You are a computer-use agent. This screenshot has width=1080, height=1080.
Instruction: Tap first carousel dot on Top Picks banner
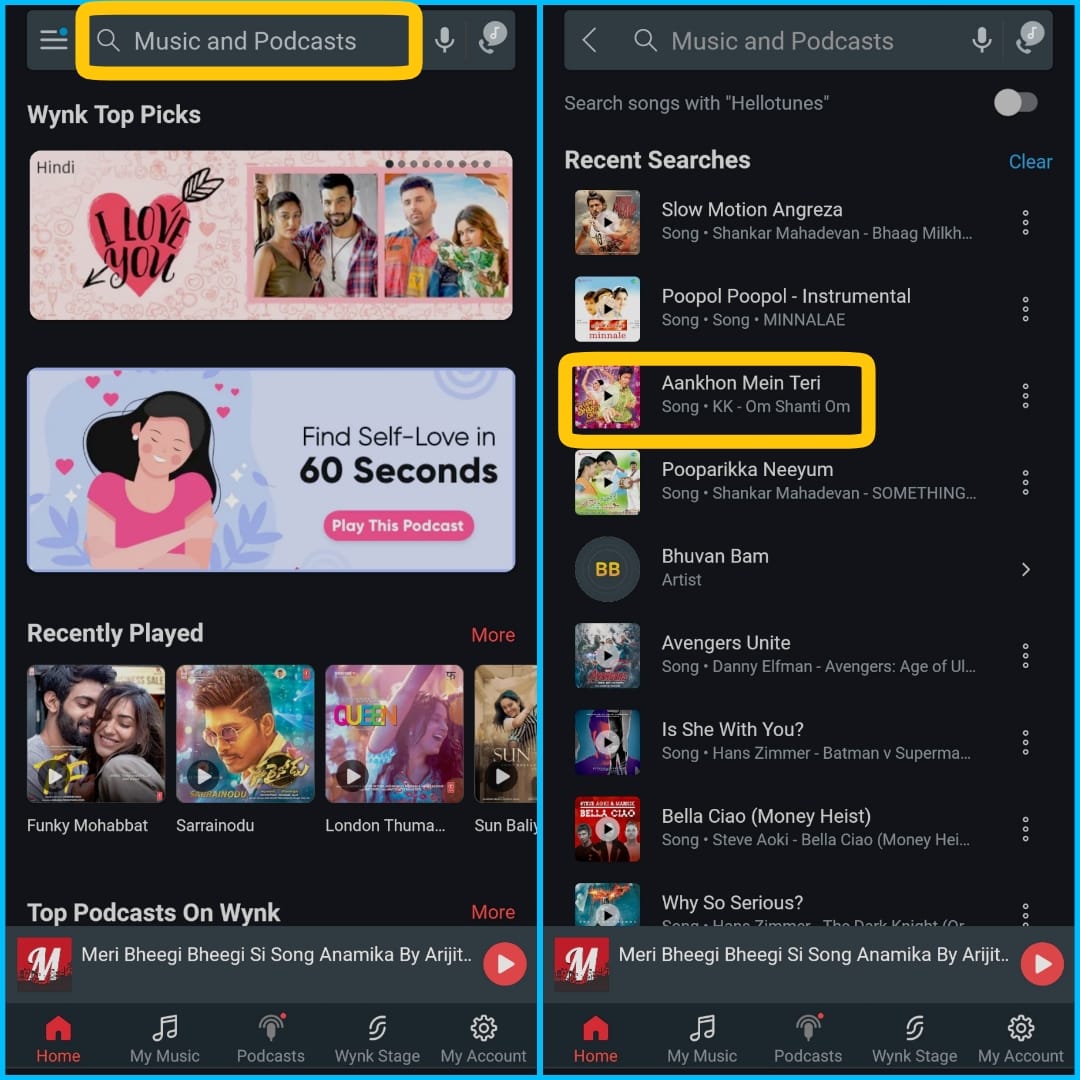tap(389, 164)
